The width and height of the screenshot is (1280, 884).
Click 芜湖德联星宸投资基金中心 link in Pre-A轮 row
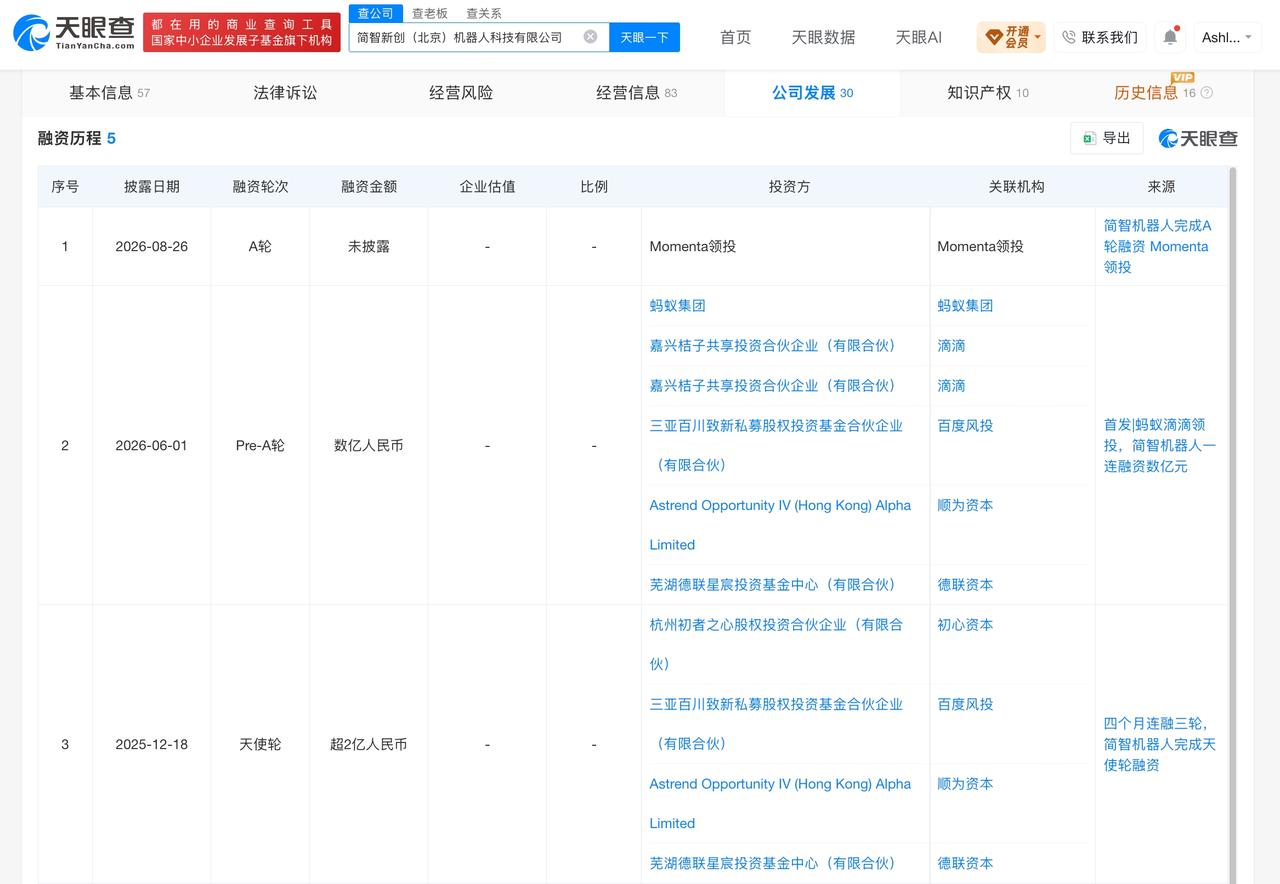(x=772, y=585)
